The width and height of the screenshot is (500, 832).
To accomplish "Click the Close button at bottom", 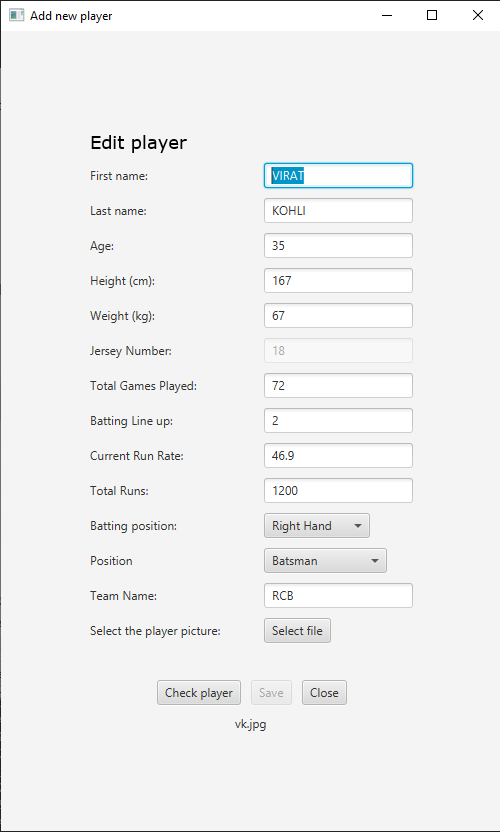I will (x=324, y=692).
